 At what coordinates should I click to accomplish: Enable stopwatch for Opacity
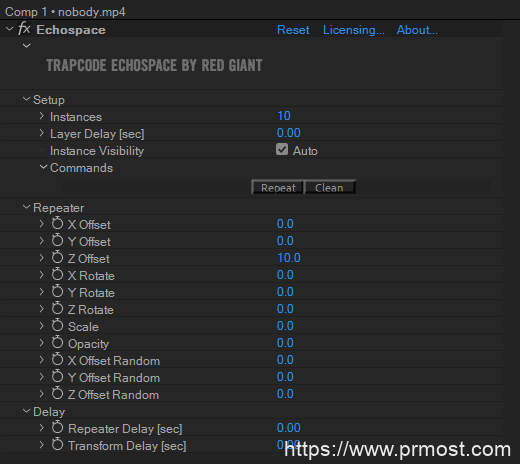(x=57, y=342)
